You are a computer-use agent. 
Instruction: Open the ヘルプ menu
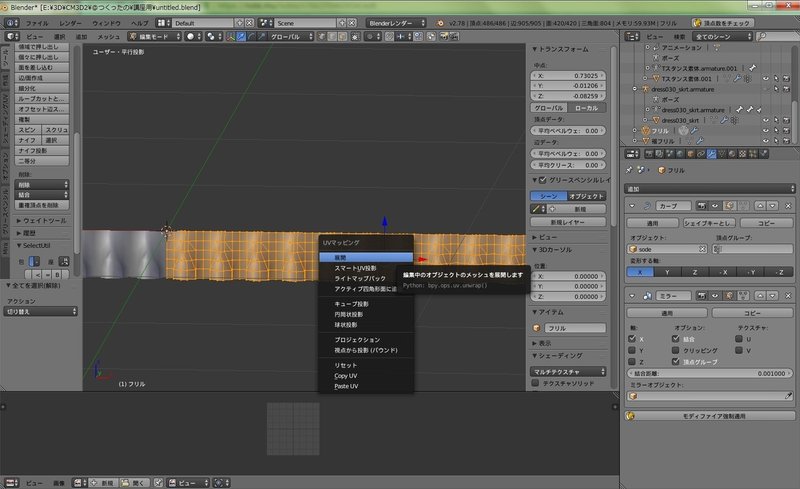[139, 23]
